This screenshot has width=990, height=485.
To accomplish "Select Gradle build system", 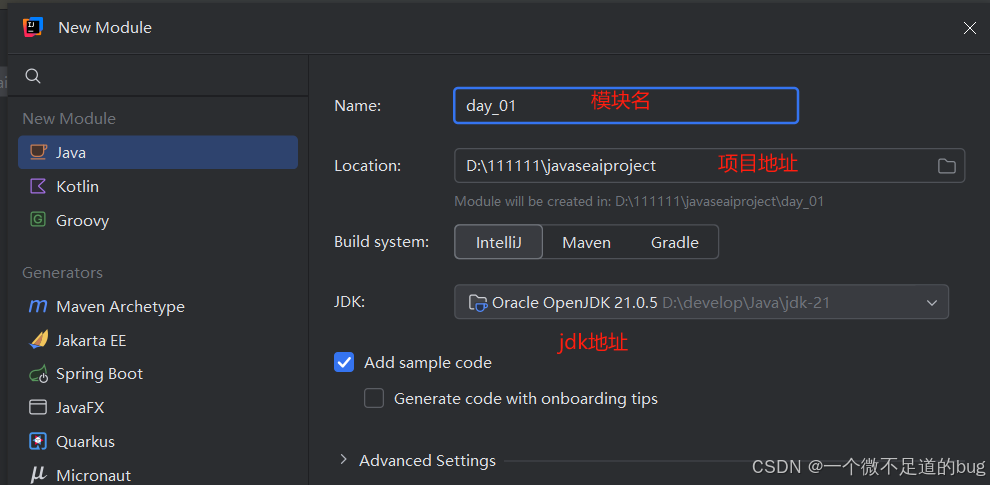I will point(674,242).
